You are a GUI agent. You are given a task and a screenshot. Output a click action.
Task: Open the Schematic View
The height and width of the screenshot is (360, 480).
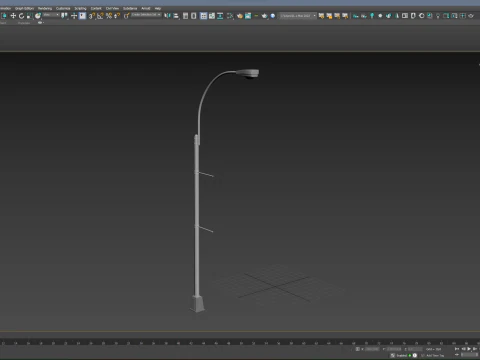(x=220, y=16)
